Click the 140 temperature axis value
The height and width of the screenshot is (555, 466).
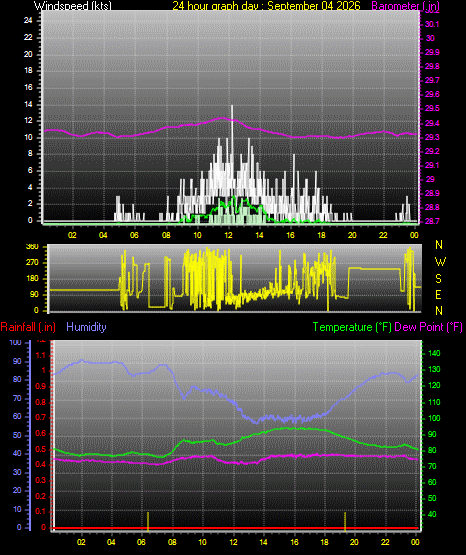[x=434, y=353]
